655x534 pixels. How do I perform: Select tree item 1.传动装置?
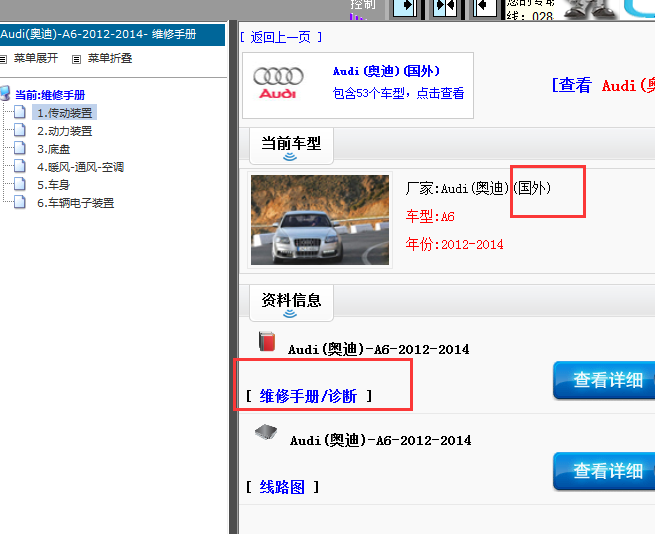point(65,113)
